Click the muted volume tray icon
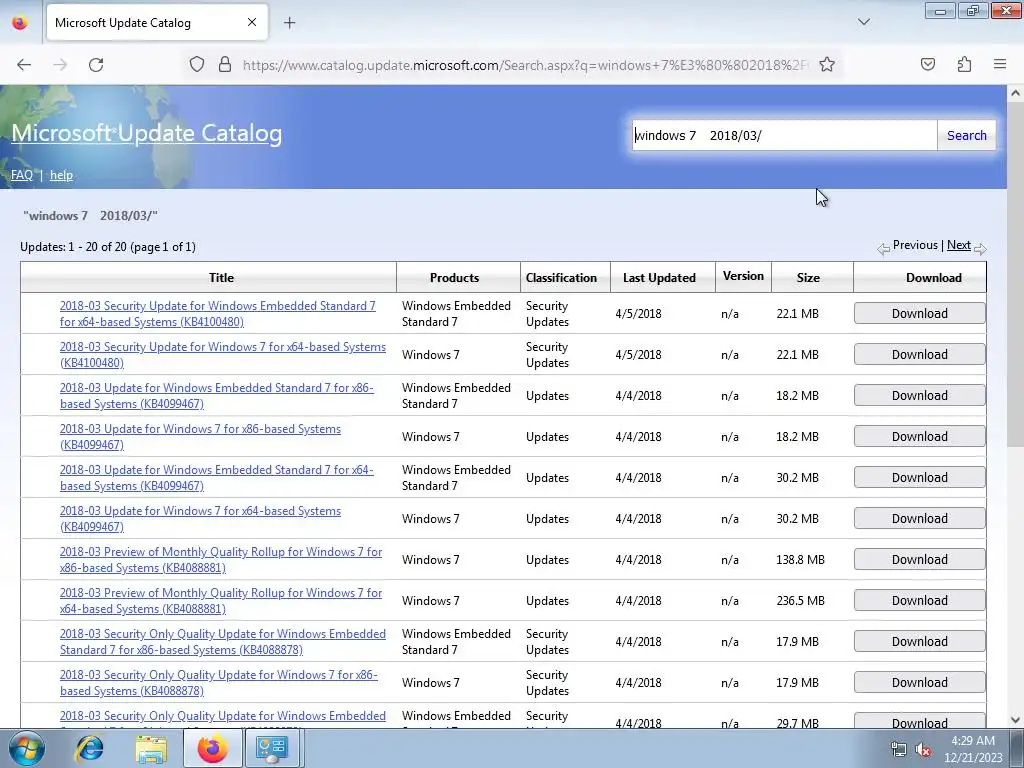Screen dimensions: 1024x768 (x=923, y=749)
